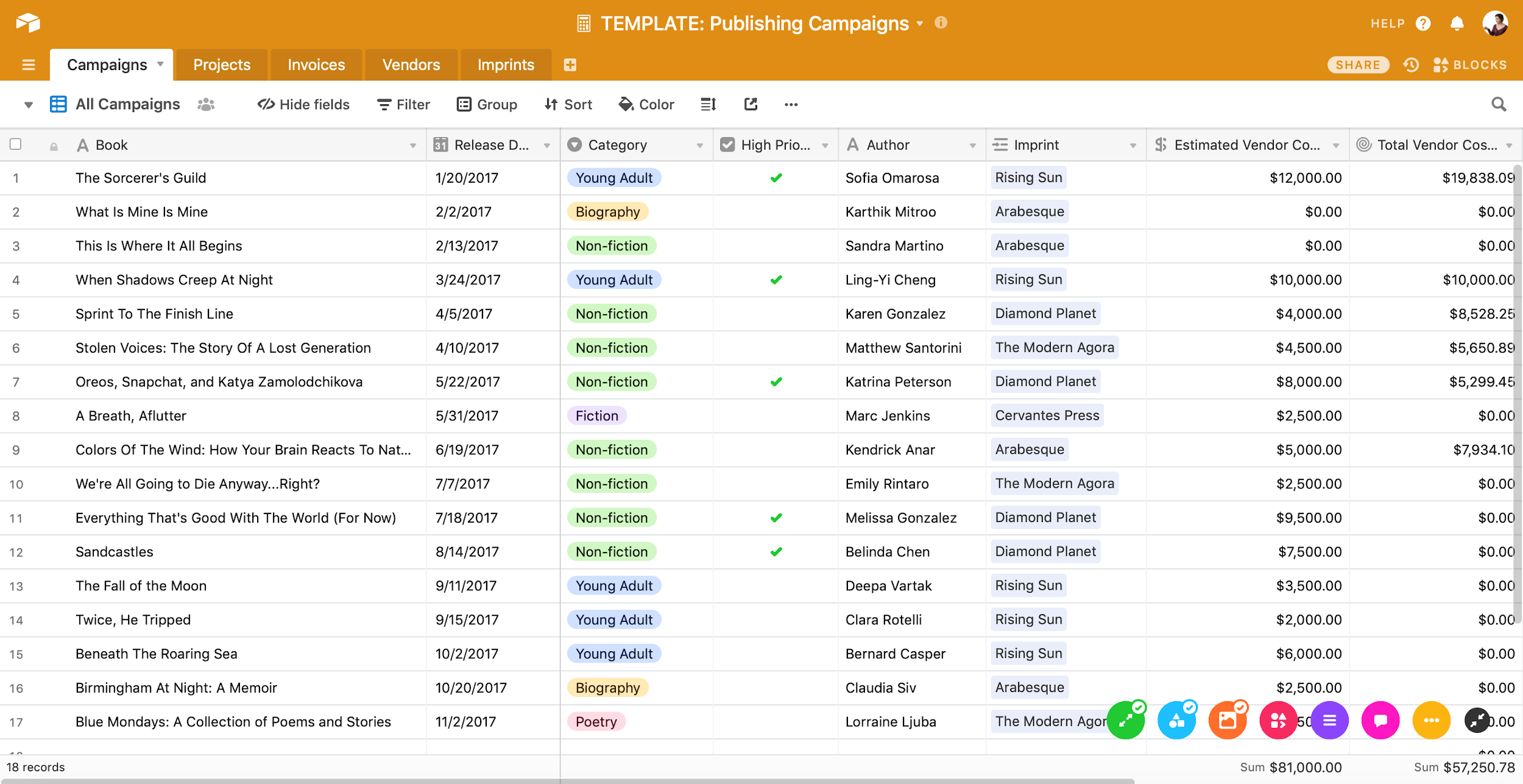Screen dimensions: 1523x784
Task: Open revision history clock icon
Action: click(x=1411, y=65)
